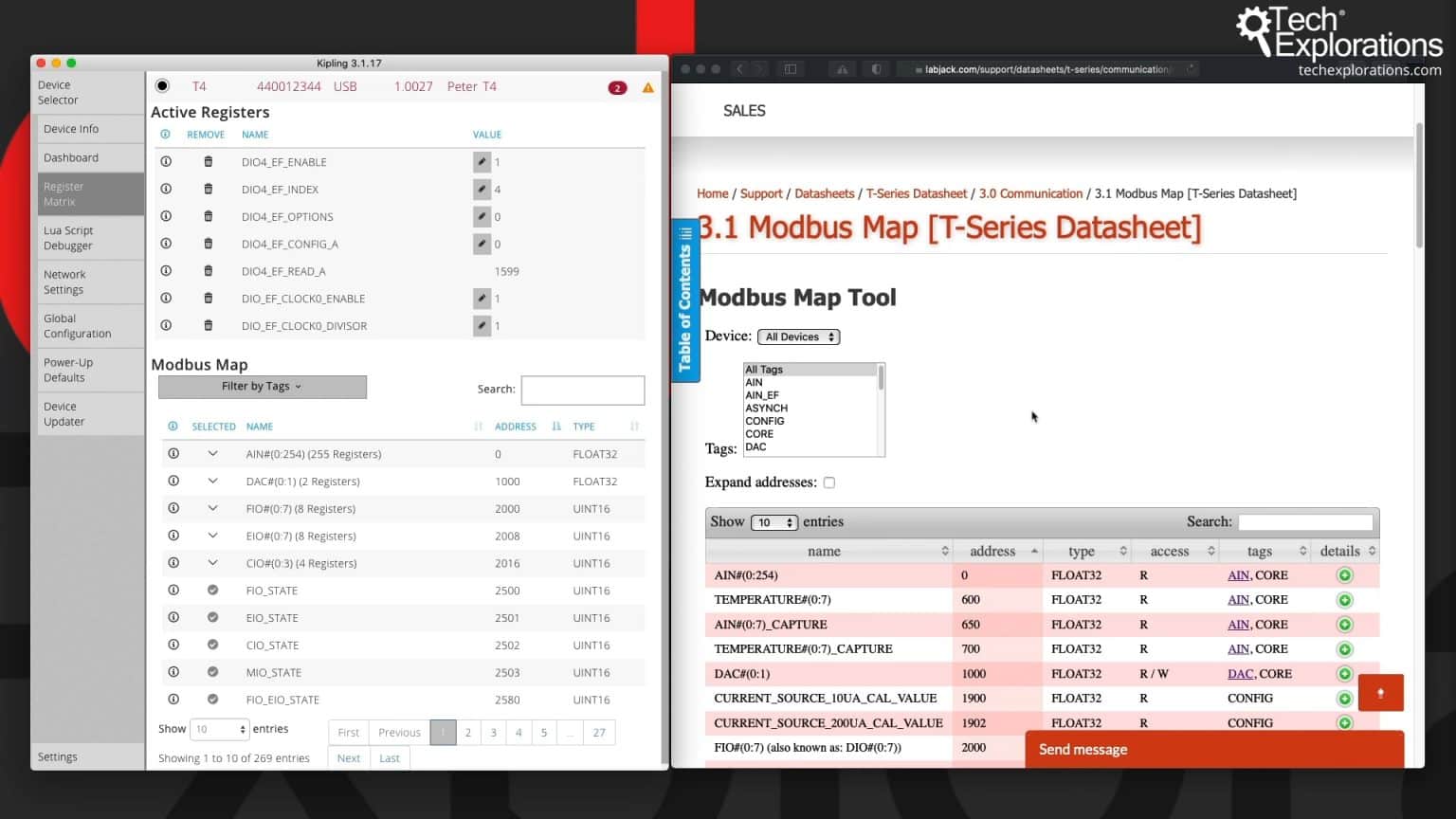The width and height of the screenshot is (1456, 819).
Task: Open the All Devices dropdown on webpage
Action: point(799,337)
